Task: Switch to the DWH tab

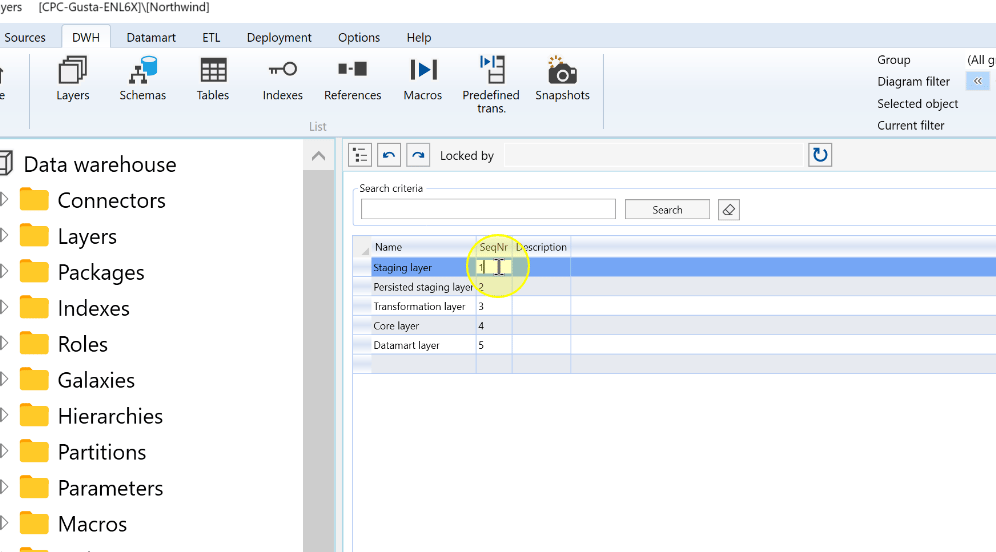Action: coord(86,37)
